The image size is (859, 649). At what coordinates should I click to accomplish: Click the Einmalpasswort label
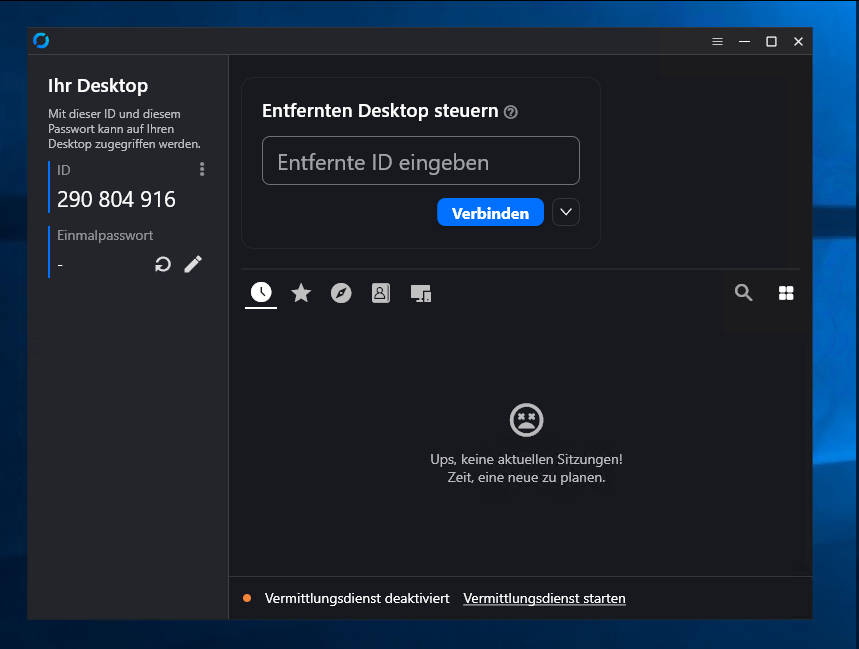(105, 236)
